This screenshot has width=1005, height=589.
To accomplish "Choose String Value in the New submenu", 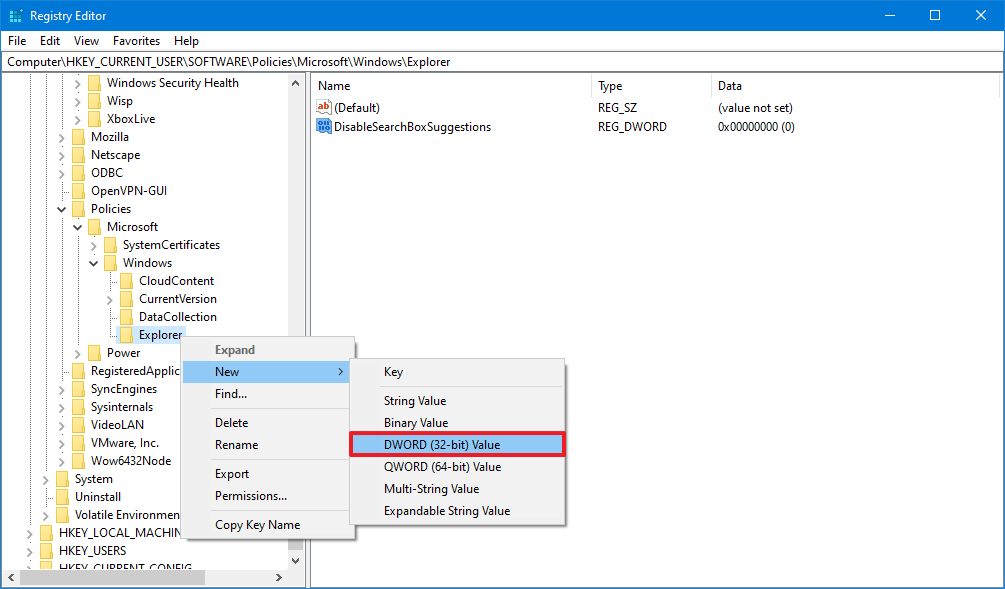I will pos(415,401).
